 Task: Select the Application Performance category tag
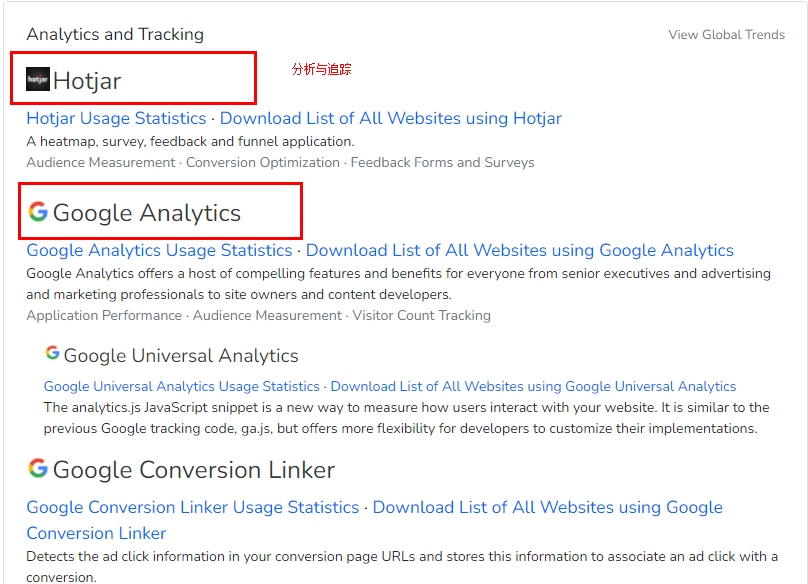(104, 315)
